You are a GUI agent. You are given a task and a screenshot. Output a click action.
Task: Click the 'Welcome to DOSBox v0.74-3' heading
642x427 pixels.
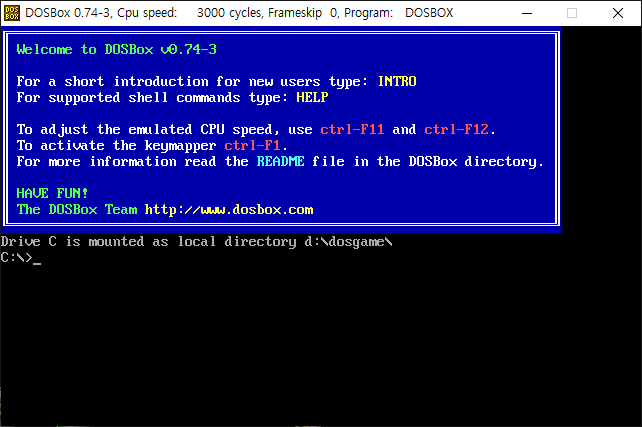pyautogui.click(x=117, y=50)
